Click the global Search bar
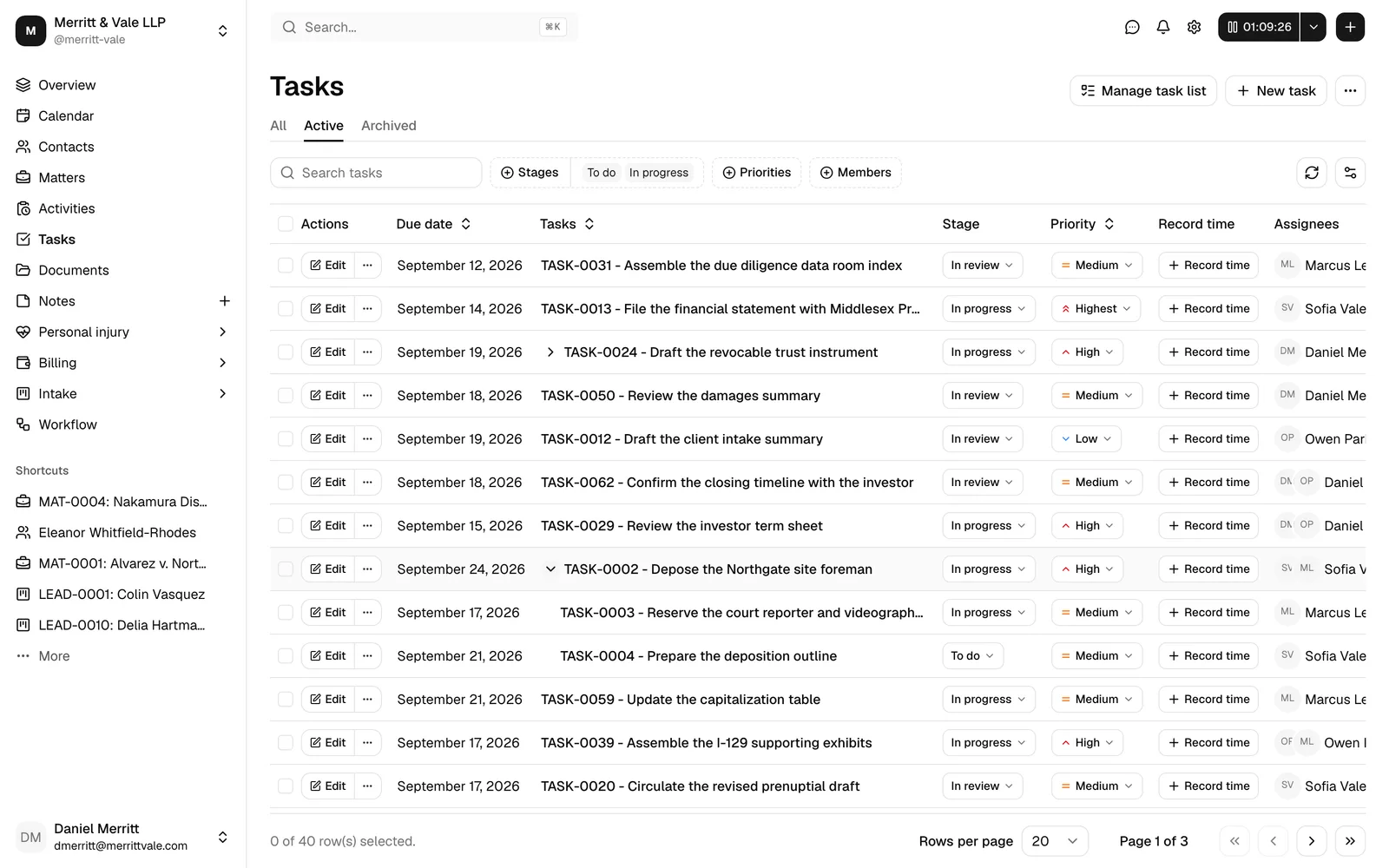1389x868 pixels. pos(425,27)
